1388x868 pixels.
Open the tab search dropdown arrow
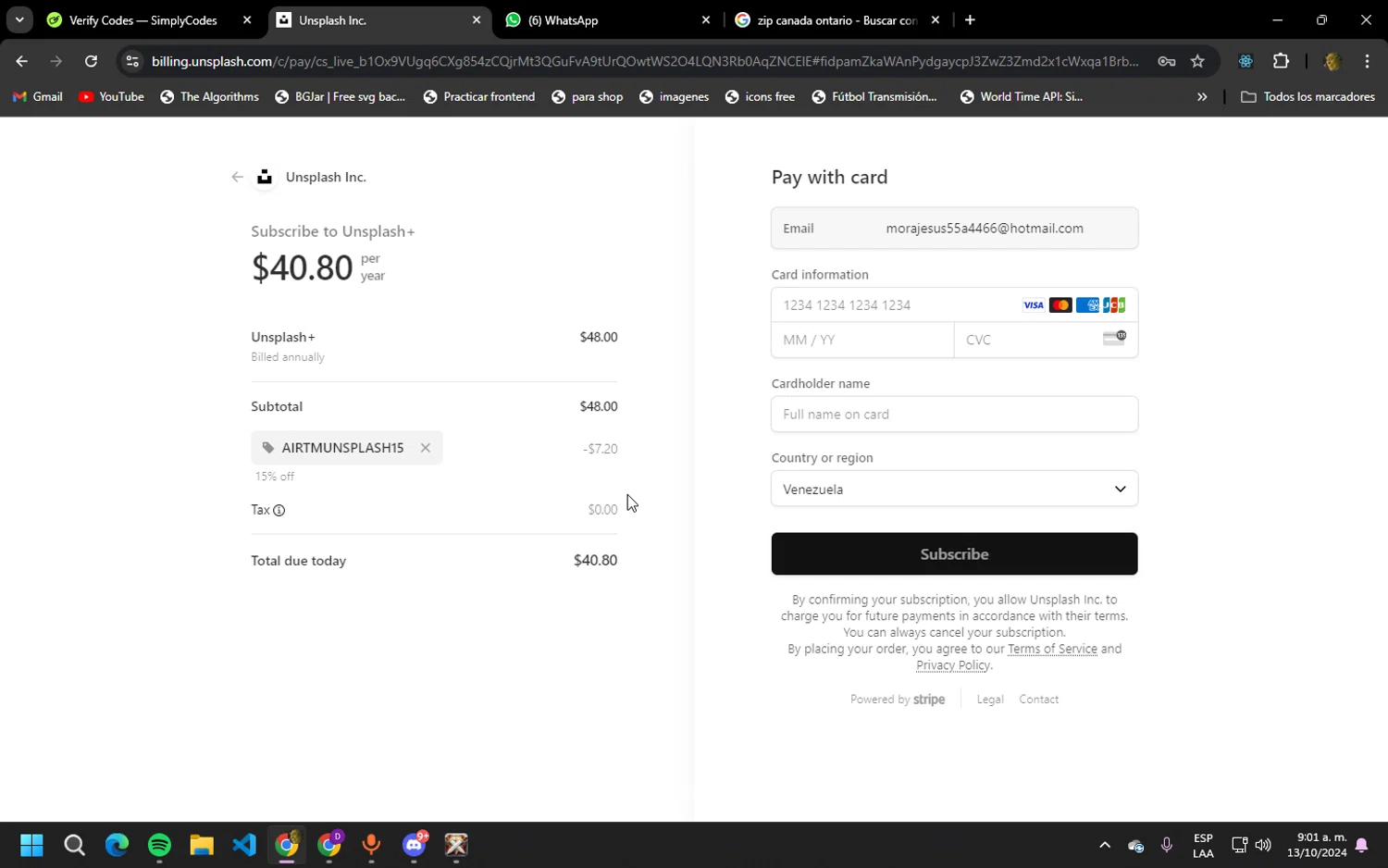pos(19,20)
